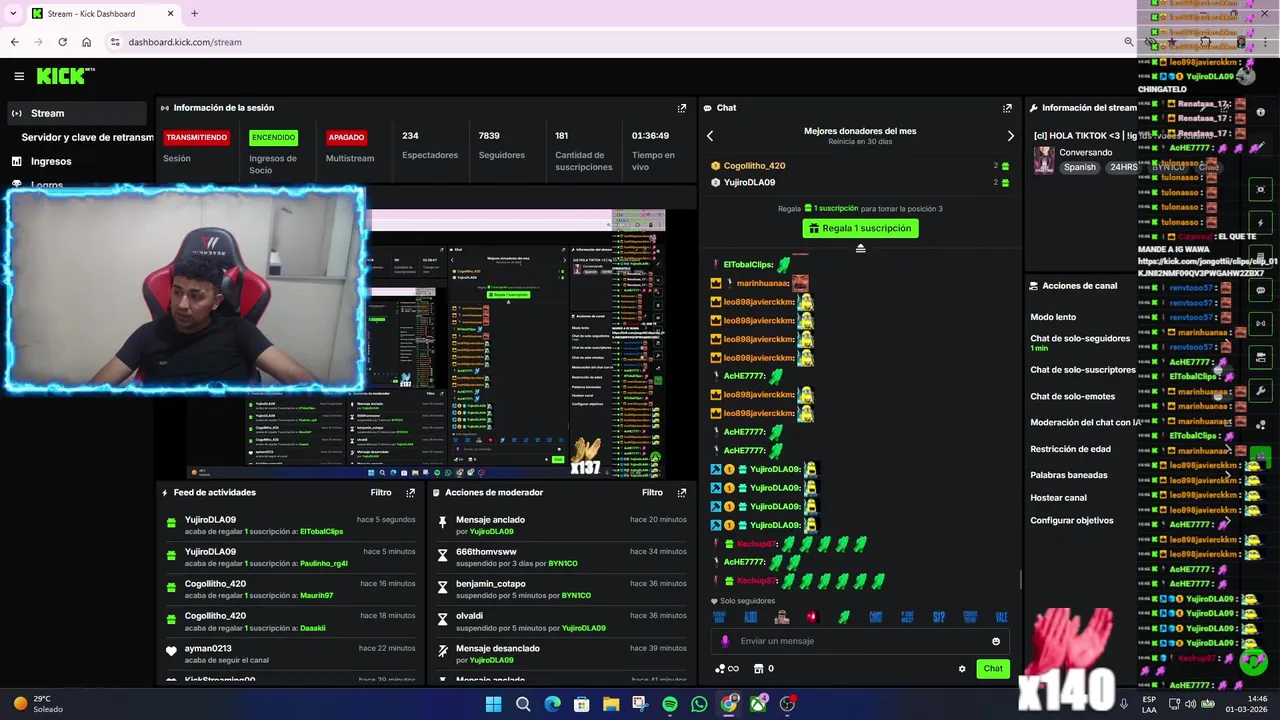
Task: Click 666thomvsww in moderator actions
Action: (x=486, y=552)
